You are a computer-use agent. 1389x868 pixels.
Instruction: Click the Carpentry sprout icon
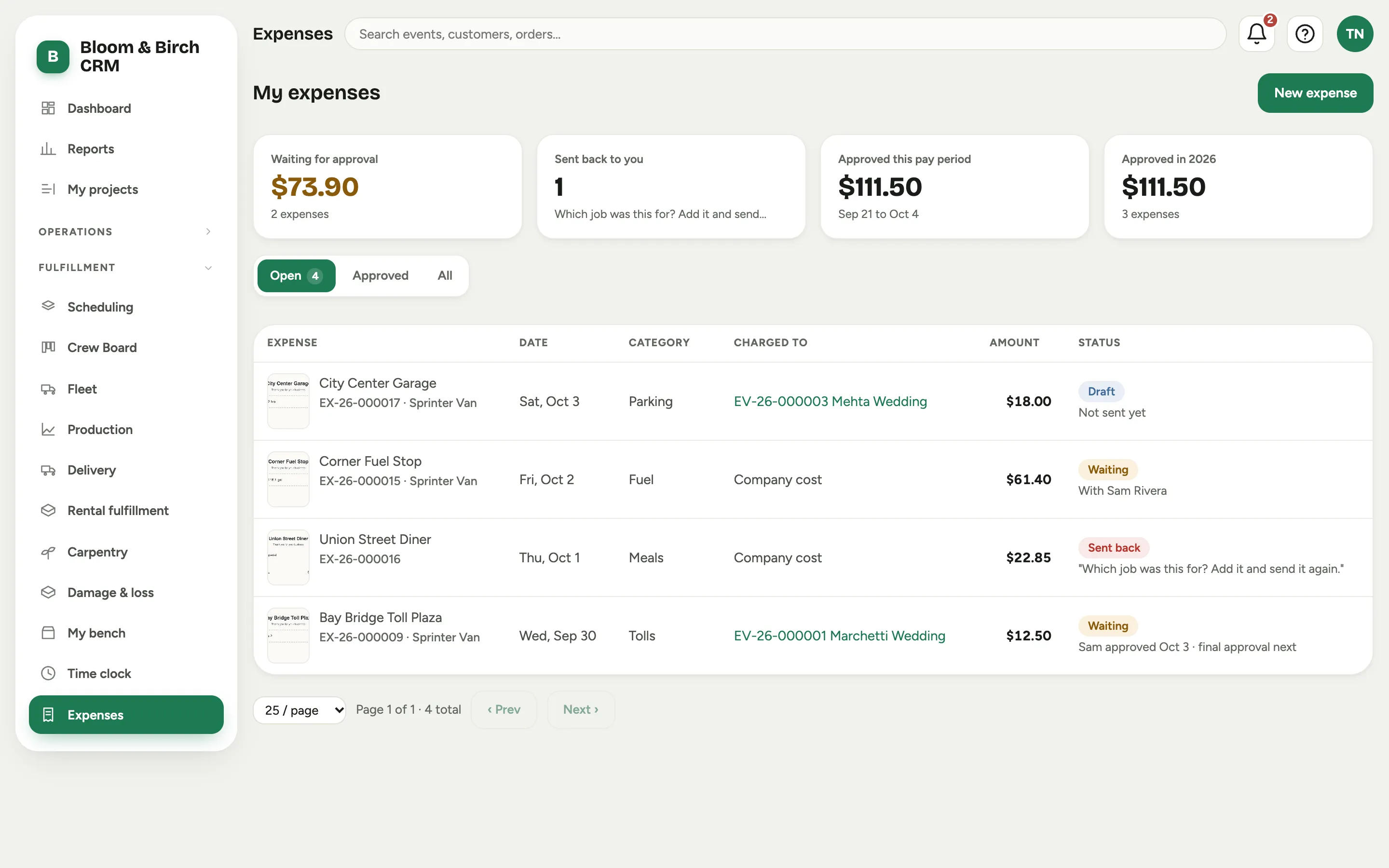pos(48,552)
